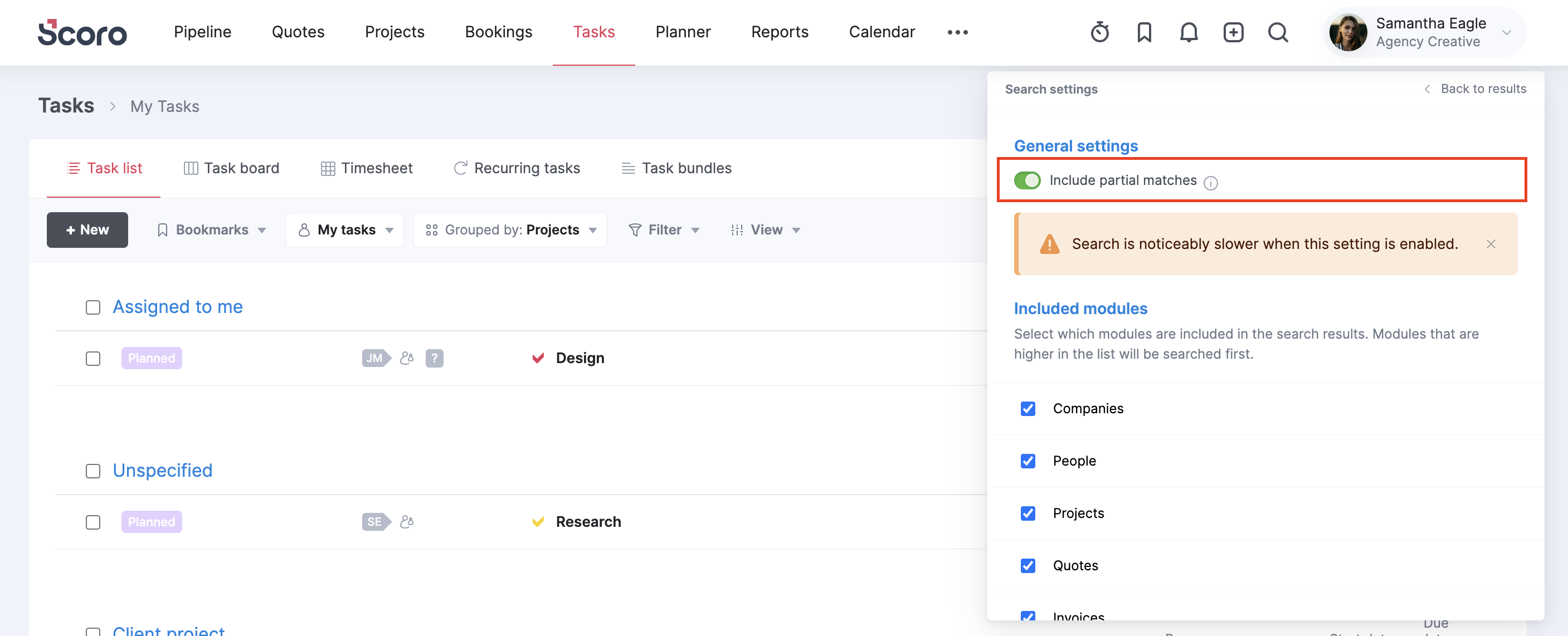Go to Bookings in top navigation

[499, 32]
